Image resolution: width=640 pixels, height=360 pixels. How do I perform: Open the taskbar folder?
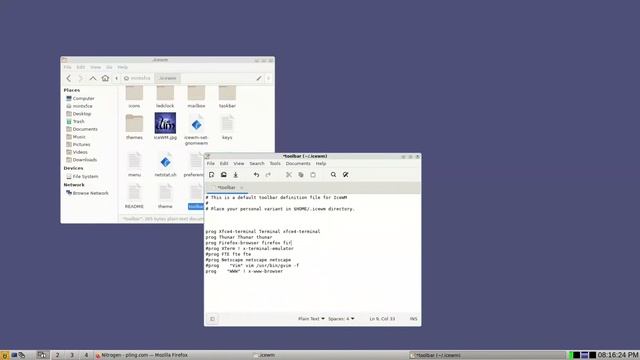(227, 97)
